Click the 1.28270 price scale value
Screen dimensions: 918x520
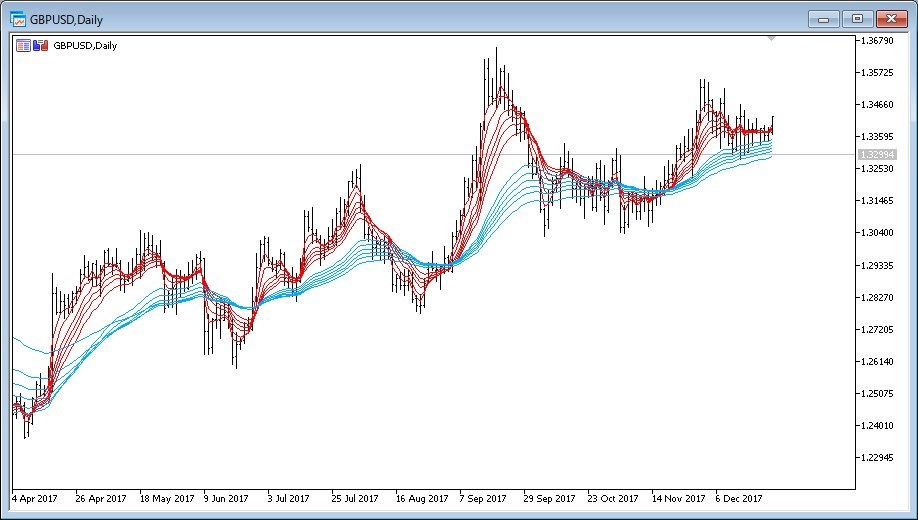click(x=876, y=297)
